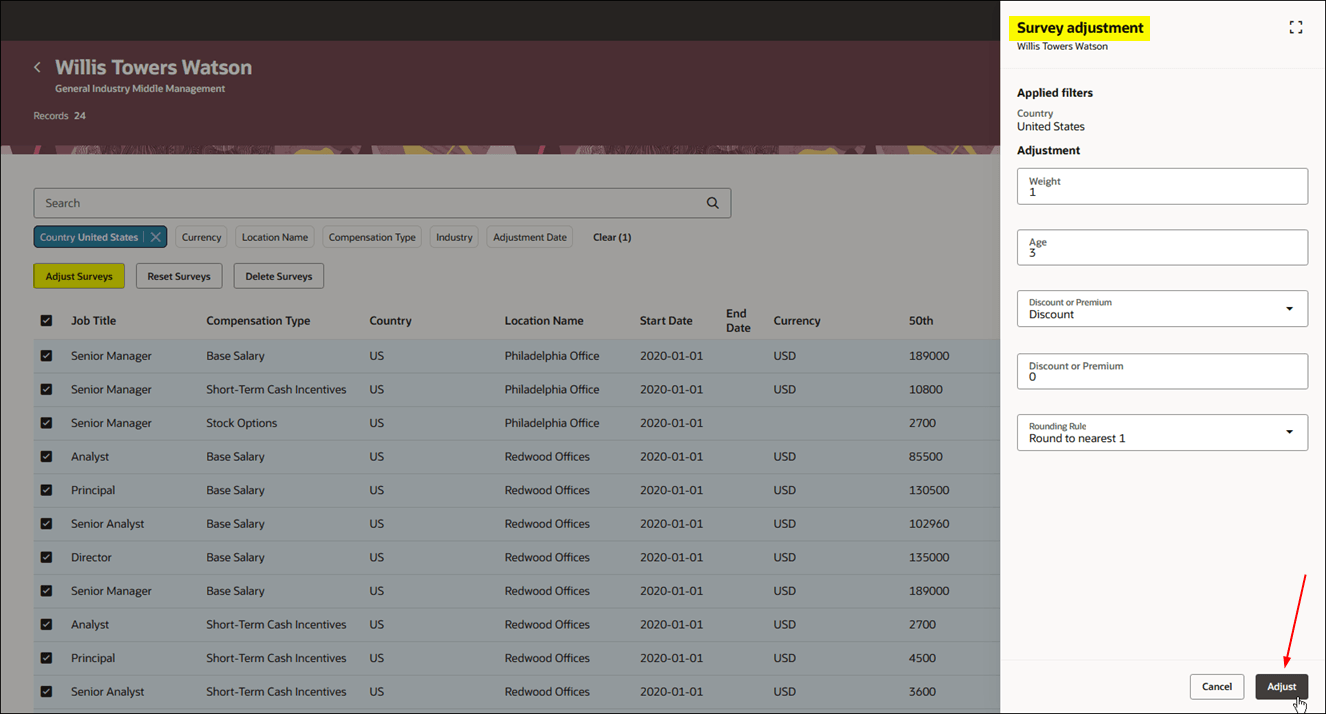Select the 10800 value in the 50th column
Viewport: 1326px width, 714px height.
(x=926, y=389)
